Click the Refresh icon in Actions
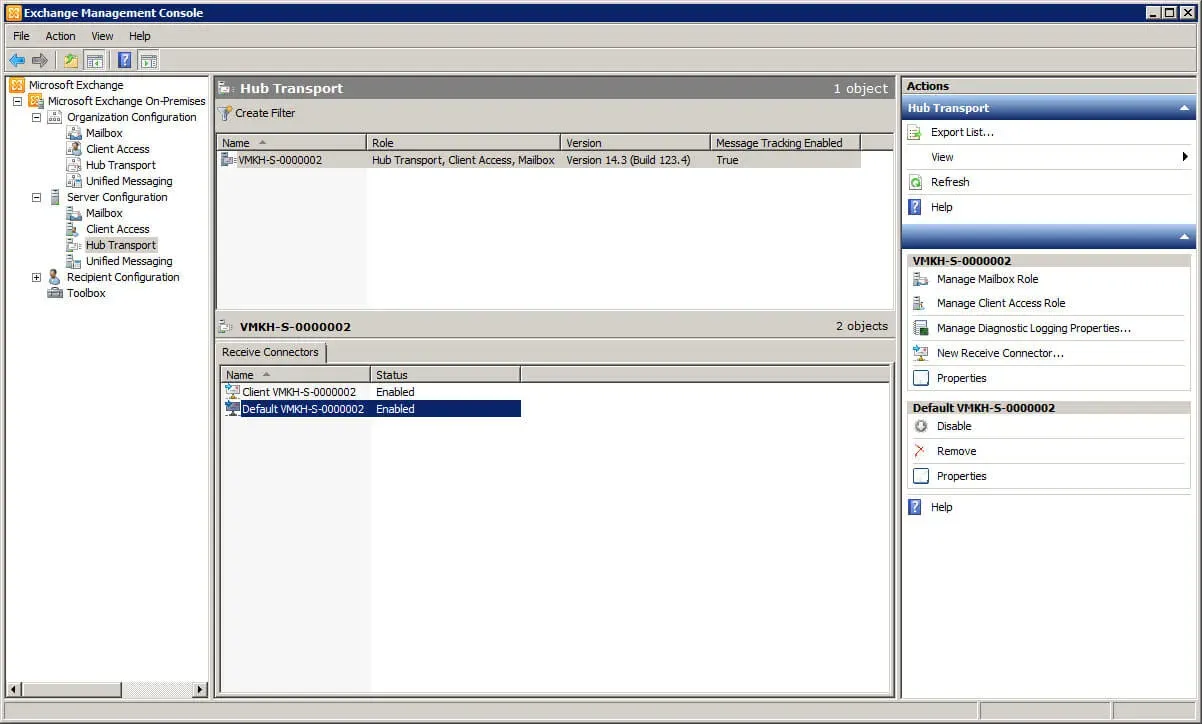This screenshot has height=724, width=1202. click(915, 182)
